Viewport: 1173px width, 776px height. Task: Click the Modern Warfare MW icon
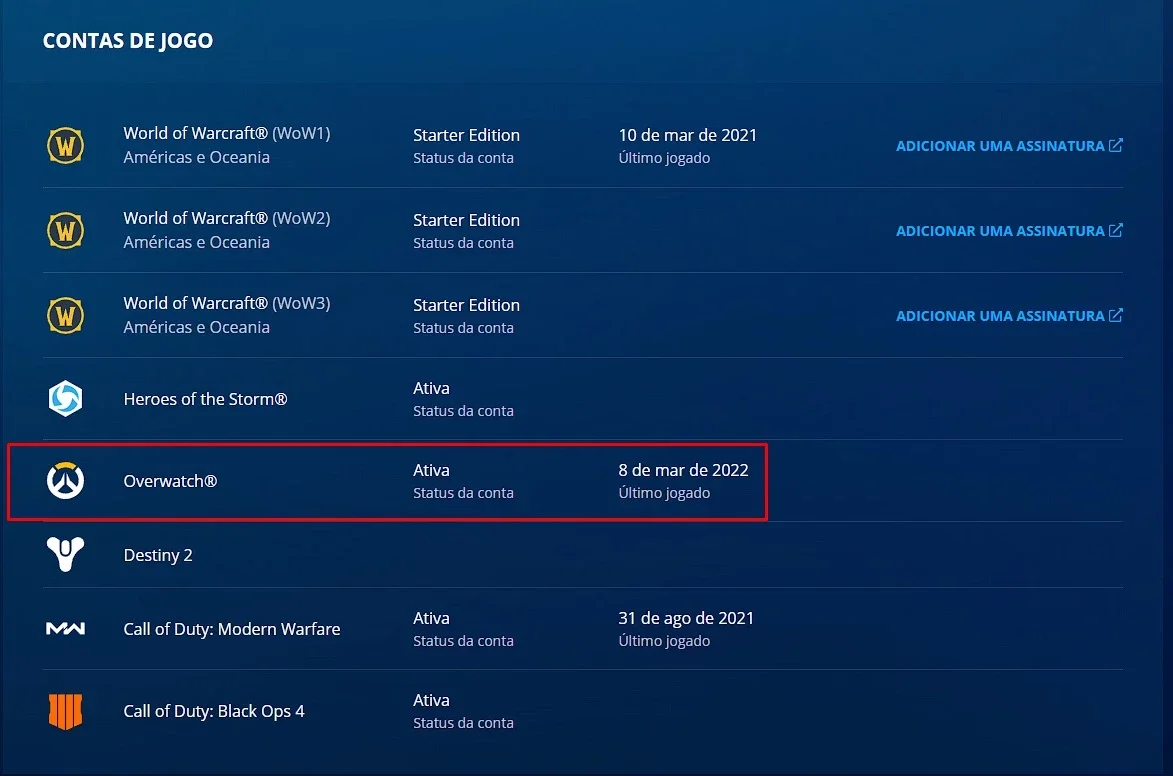point(65,629)
